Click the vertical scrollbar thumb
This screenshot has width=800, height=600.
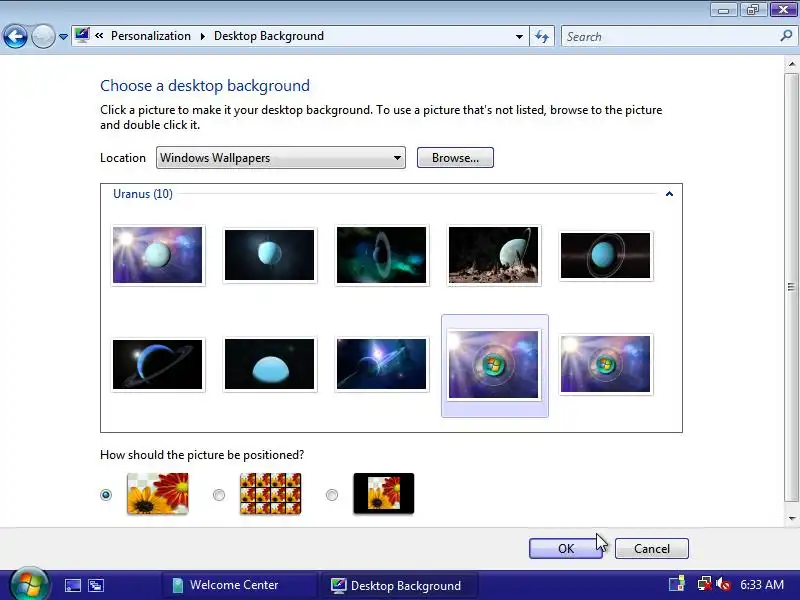792,287
